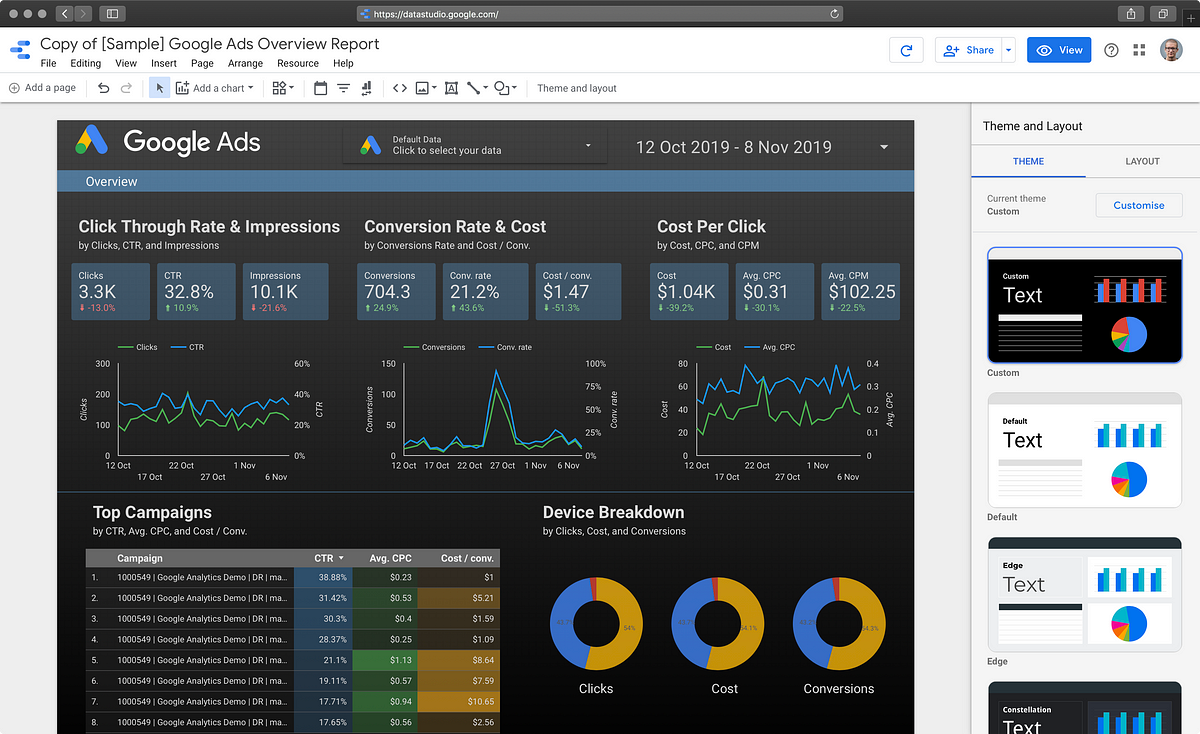Insert URL embed code icon
This screenshot has width=1200, height=734.
pyautogui.click(x=399, y=88)
